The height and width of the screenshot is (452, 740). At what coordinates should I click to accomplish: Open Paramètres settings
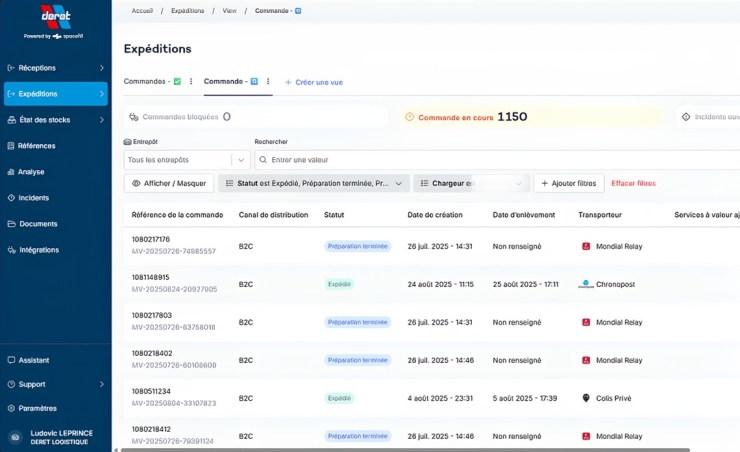(x=37, y=408)
